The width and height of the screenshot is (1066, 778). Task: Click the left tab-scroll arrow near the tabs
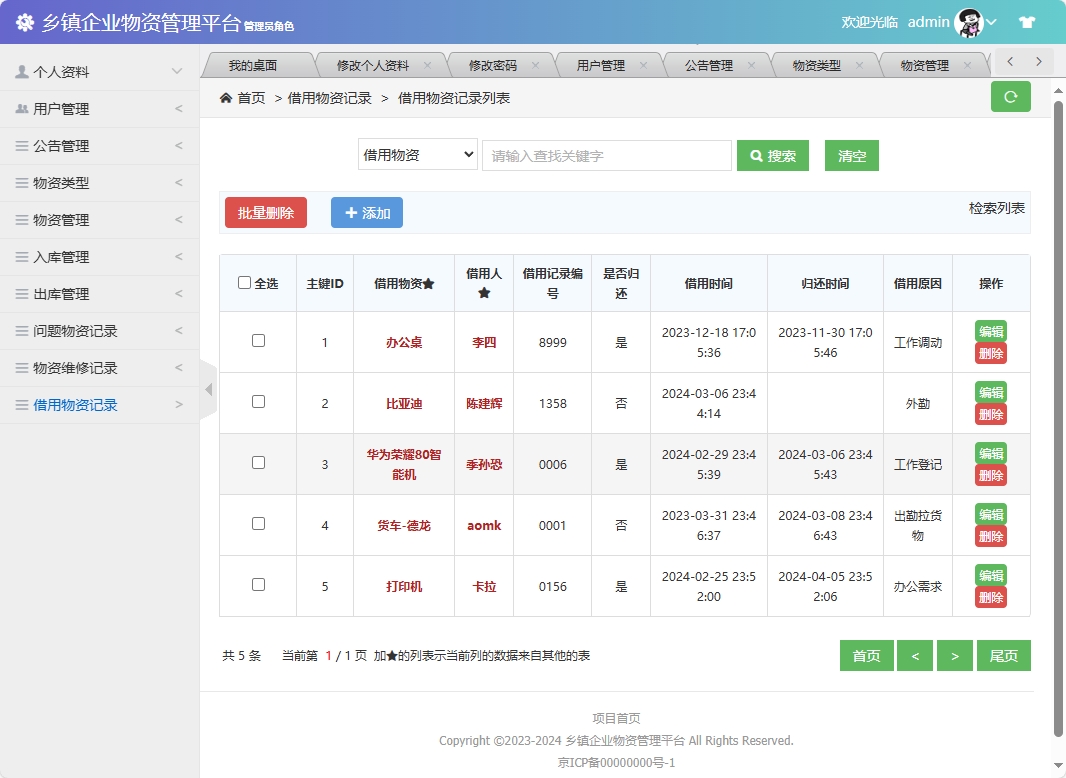(1012, 61)
